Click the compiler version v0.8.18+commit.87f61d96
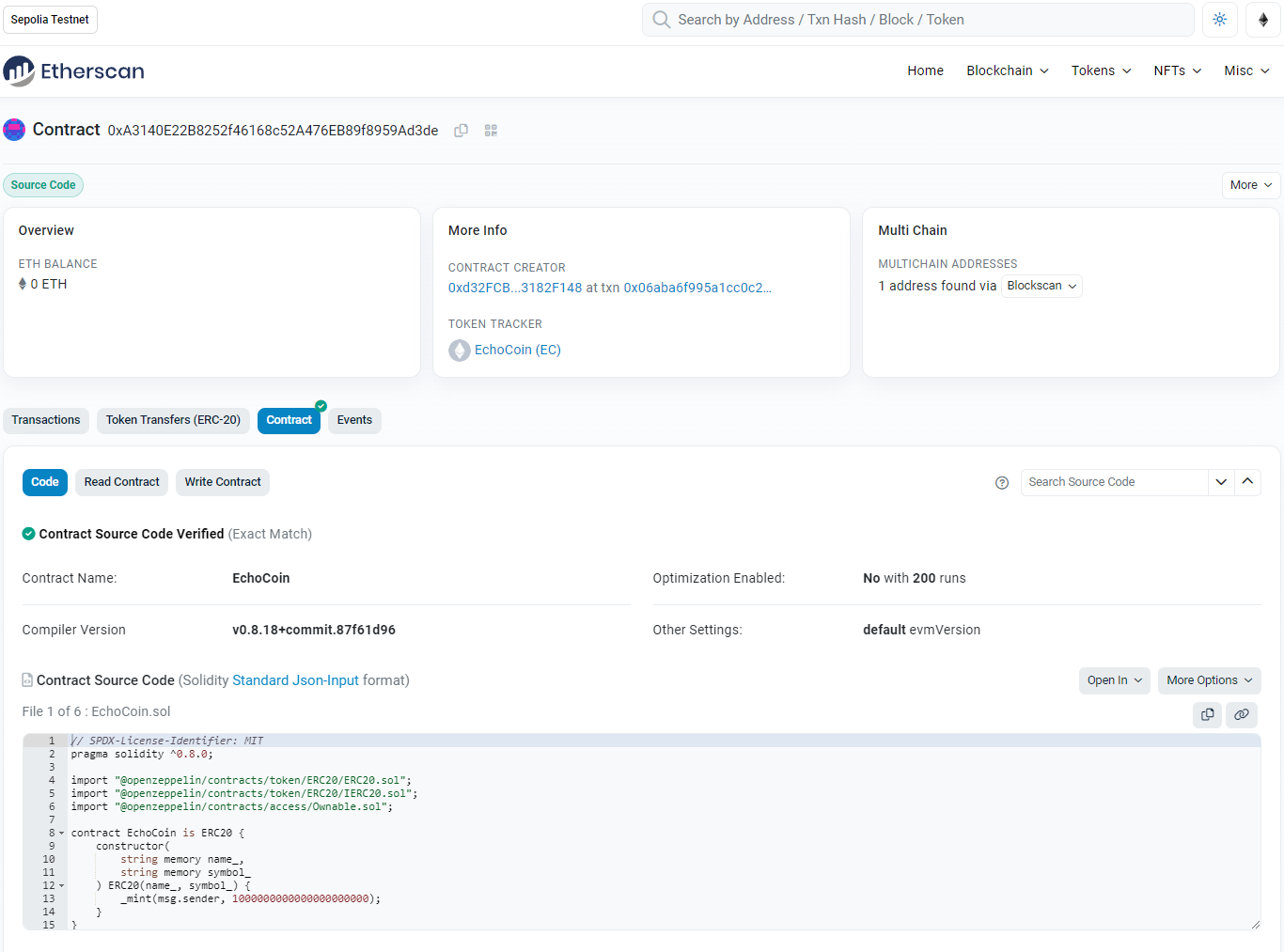This screenshot has width=1284, height=952. pyautogui.click(x=314, y=630)
